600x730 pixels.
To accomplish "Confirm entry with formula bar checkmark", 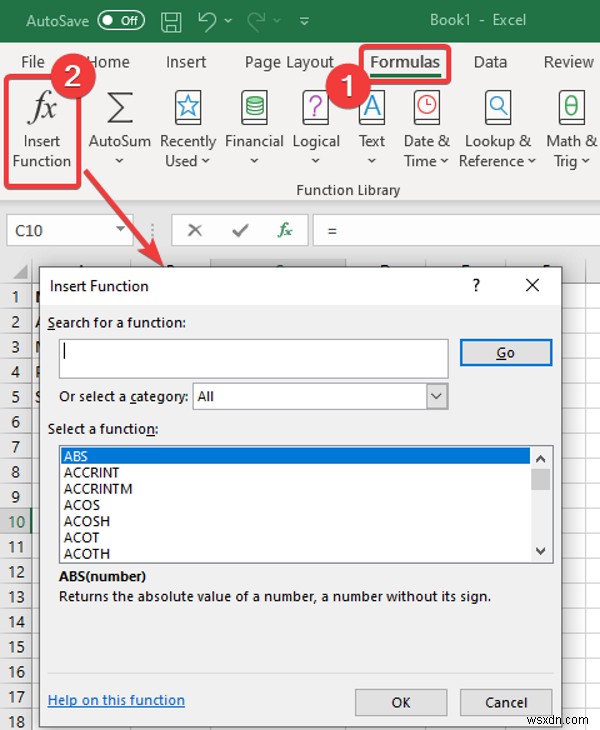I will pyautogui.click(x=240, y=230).
